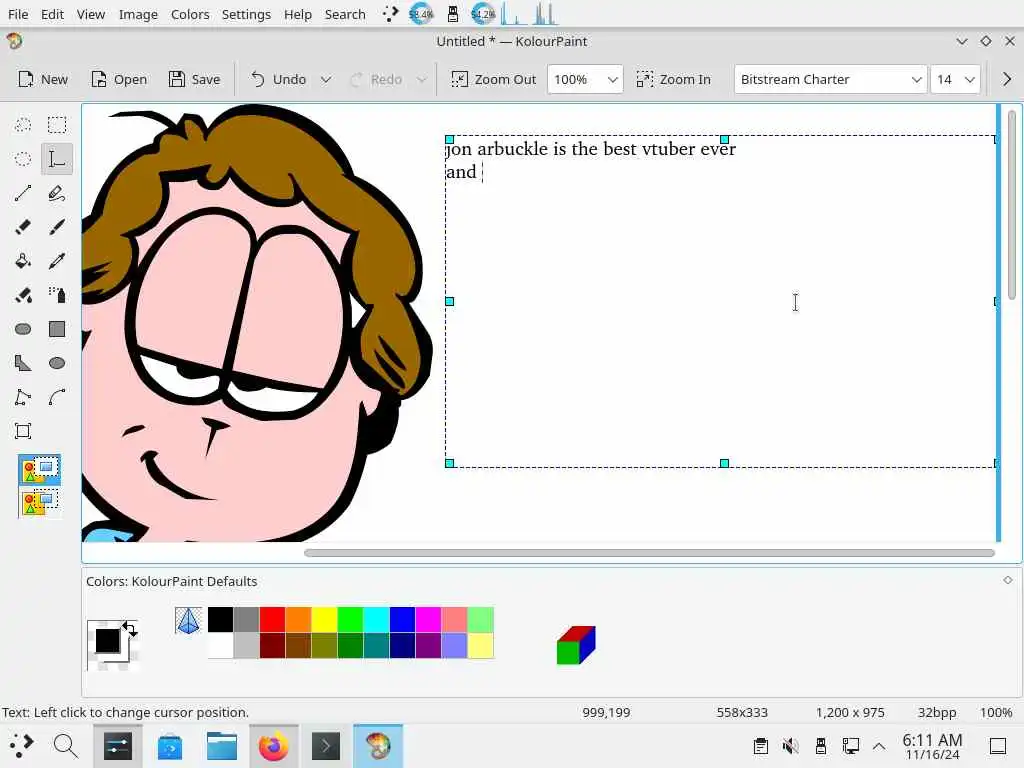Open the application launcher in taskbar
This screenshot has width=1024, height=768.
click(22, 745)
